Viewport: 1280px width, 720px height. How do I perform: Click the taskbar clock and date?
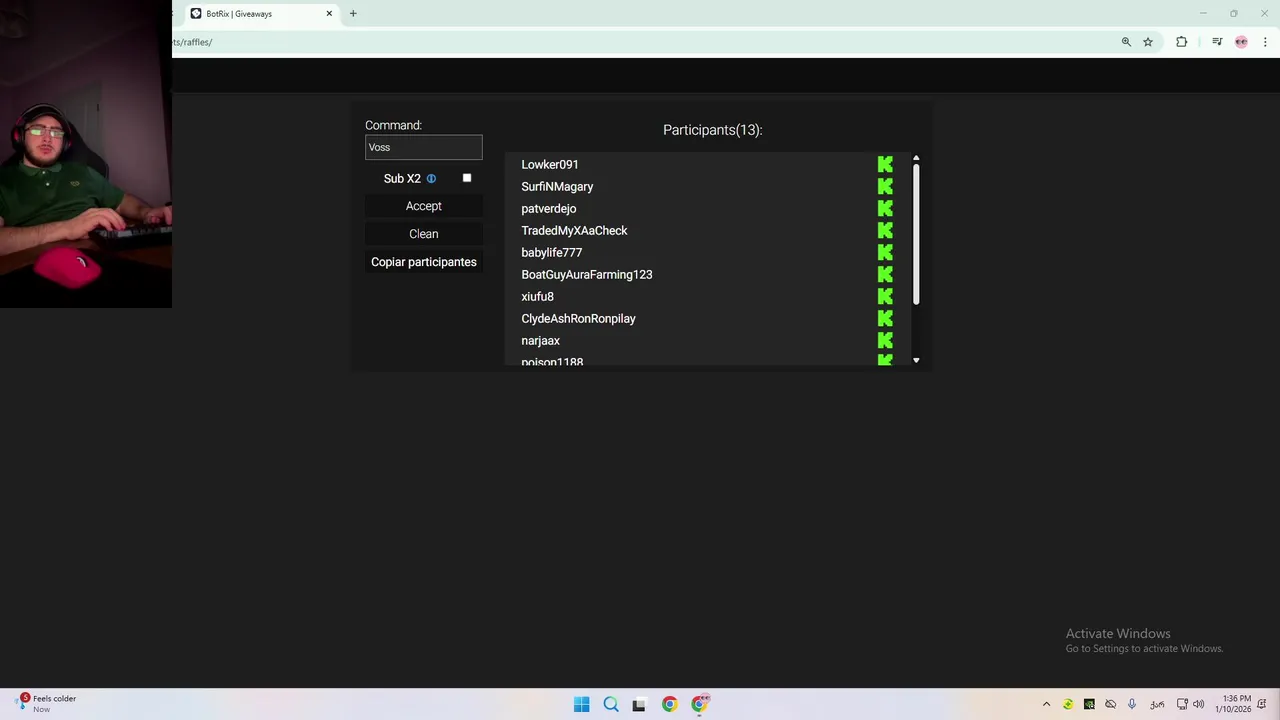[x=1235, y=704]
